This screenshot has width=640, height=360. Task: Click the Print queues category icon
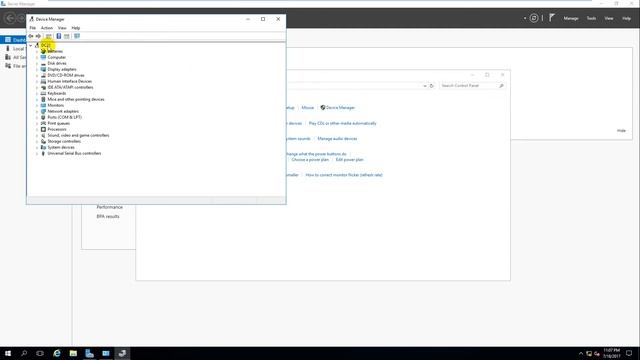tap(43, 123)
